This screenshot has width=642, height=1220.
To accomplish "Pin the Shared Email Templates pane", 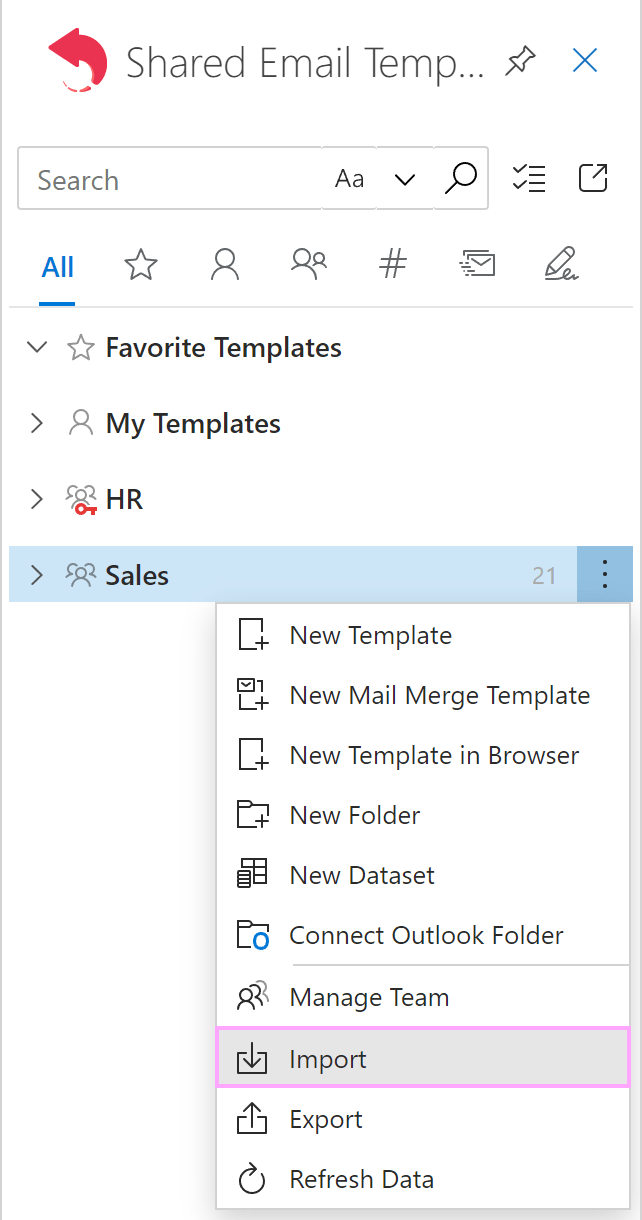I will point(520,60).
